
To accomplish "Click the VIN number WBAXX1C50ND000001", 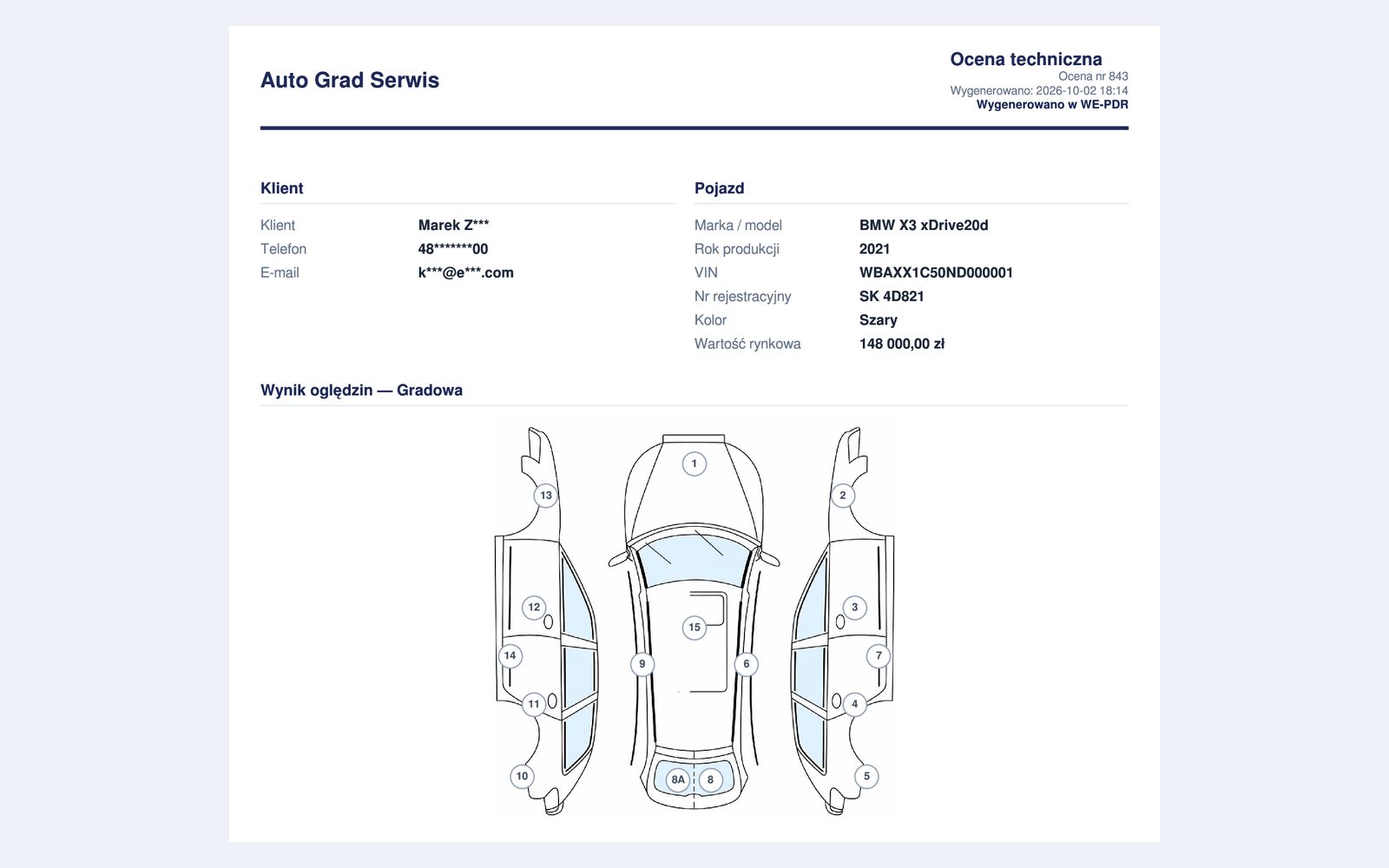I will click(936, 273).
